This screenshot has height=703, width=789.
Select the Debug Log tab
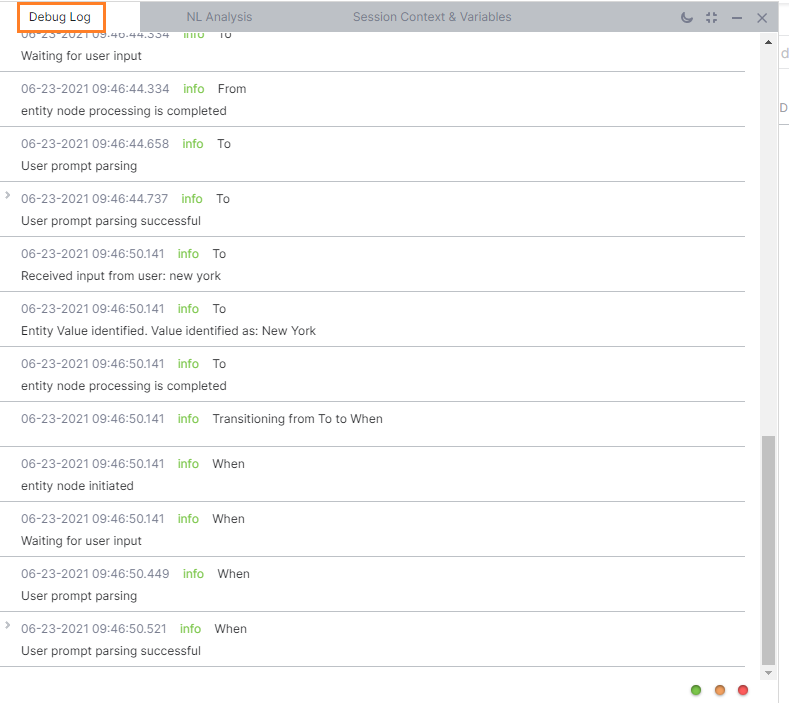tap(60, 17)
